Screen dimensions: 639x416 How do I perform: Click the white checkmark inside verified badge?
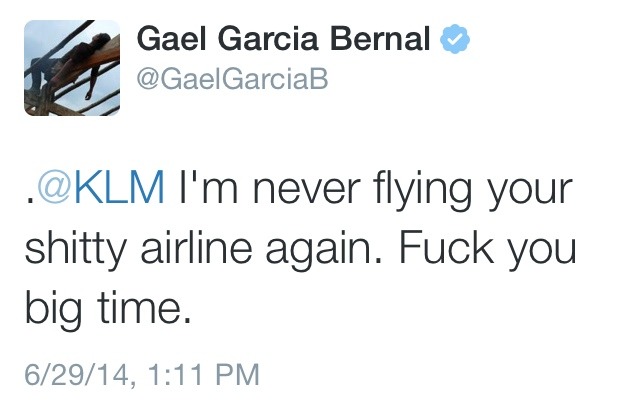pyautogui.click(x=455, y=41)
